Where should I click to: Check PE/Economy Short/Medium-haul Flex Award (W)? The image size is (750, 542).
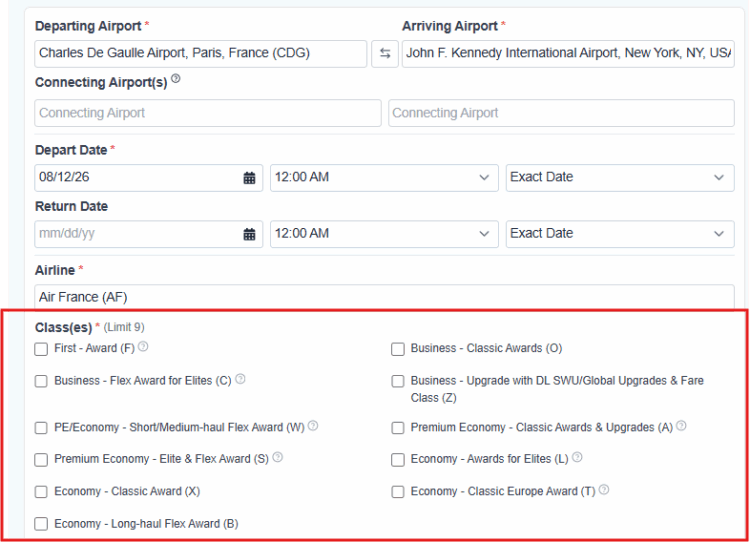tap(41, 428)
